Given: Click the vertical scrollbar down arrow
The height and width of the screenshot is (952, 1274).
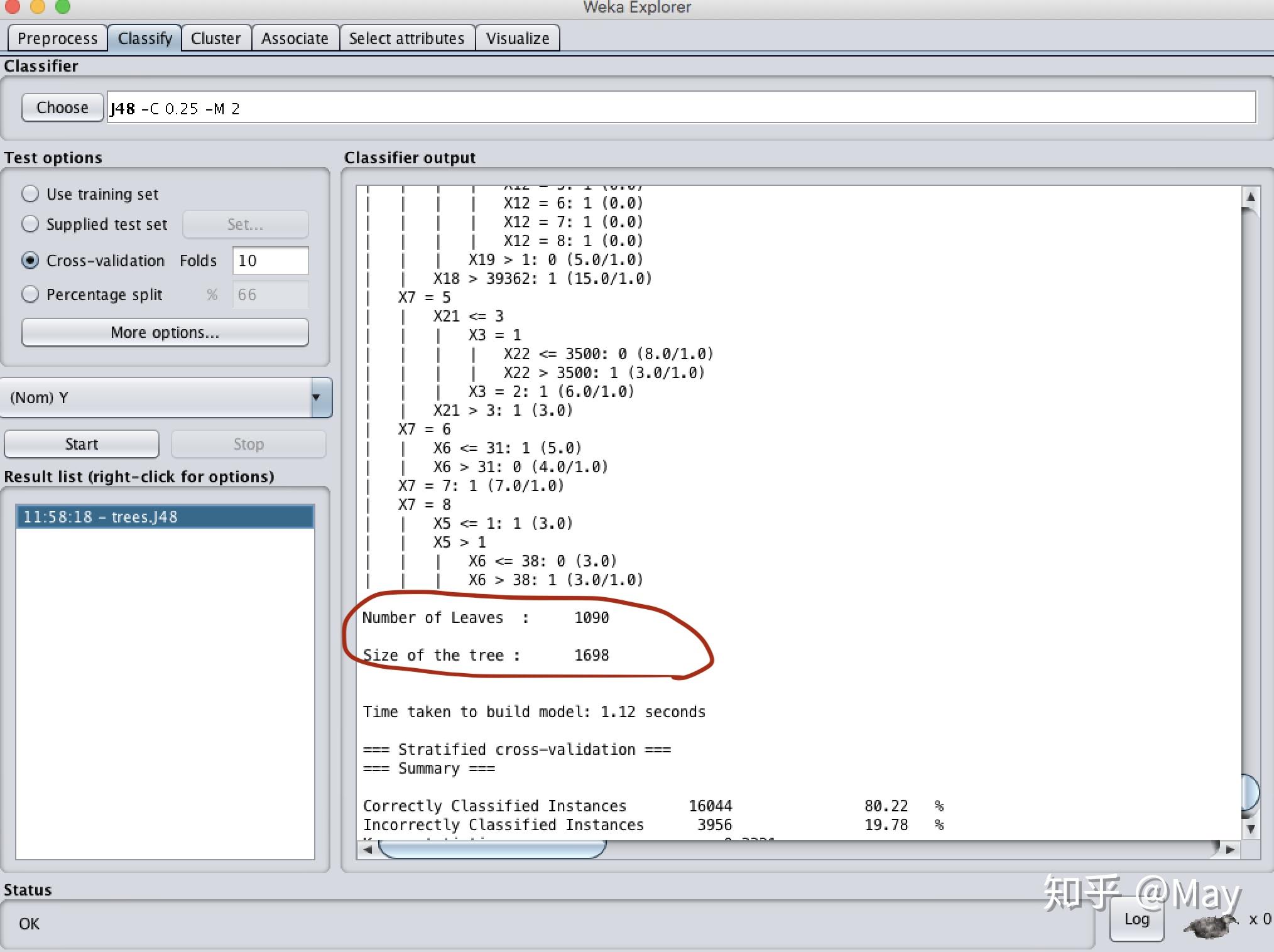Looking at the screenshot, I should (1250, 829).
